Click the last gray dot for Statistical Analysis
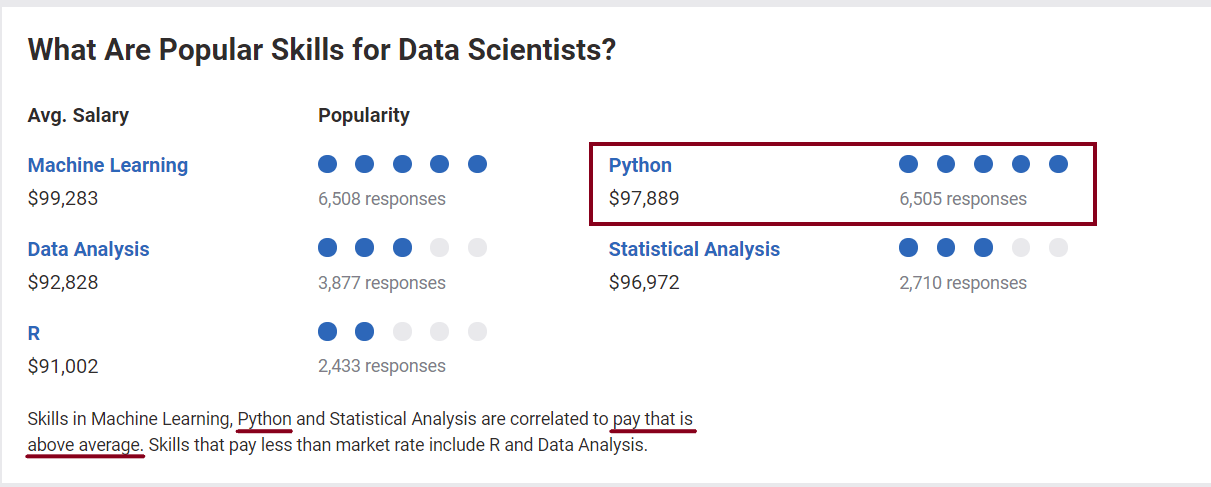 click(x=1058, y=248)
